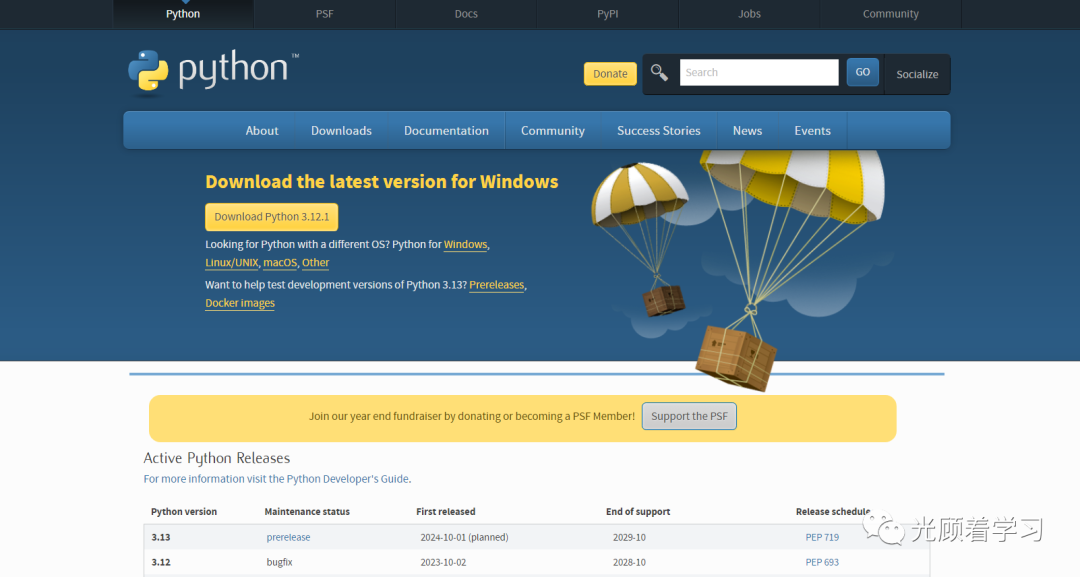Viewport: 1080px width, 577px height.
Task: Open the News navigation menu
Action: (747, 131)
